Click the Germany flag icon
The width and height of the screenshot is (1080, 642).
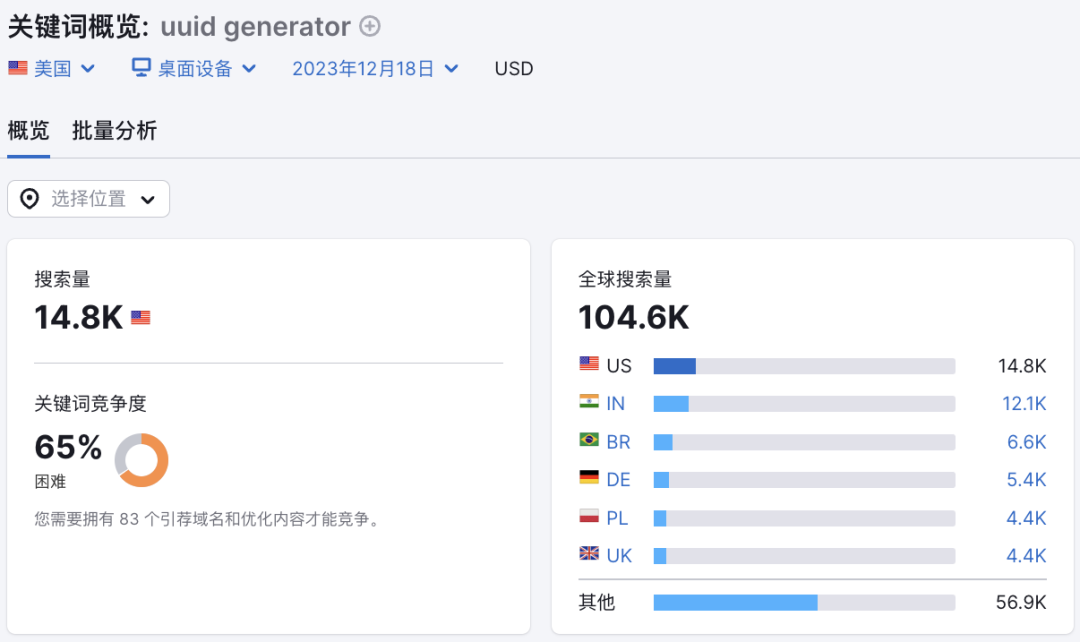589,479
